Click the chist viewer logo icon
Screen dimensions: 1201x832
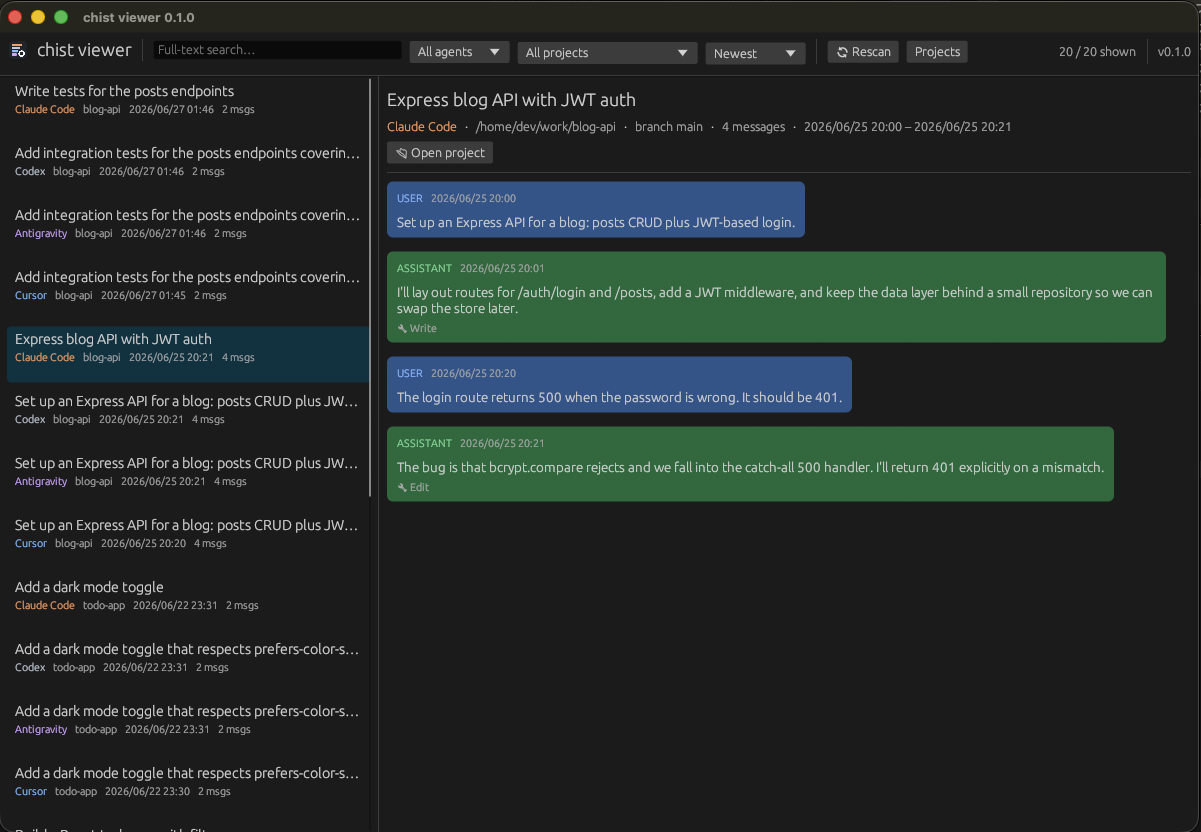pyautogui.click(x=18, y=51)
